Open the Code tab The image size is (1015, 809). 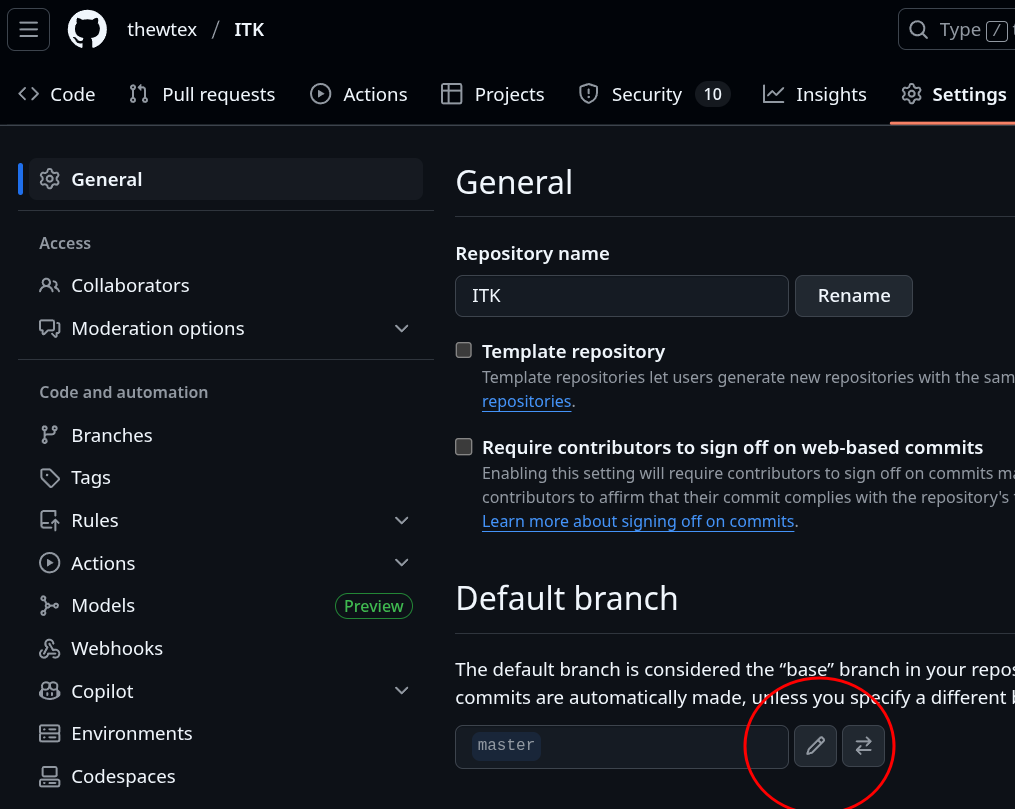pyautogui.click(x=56, y=94)
